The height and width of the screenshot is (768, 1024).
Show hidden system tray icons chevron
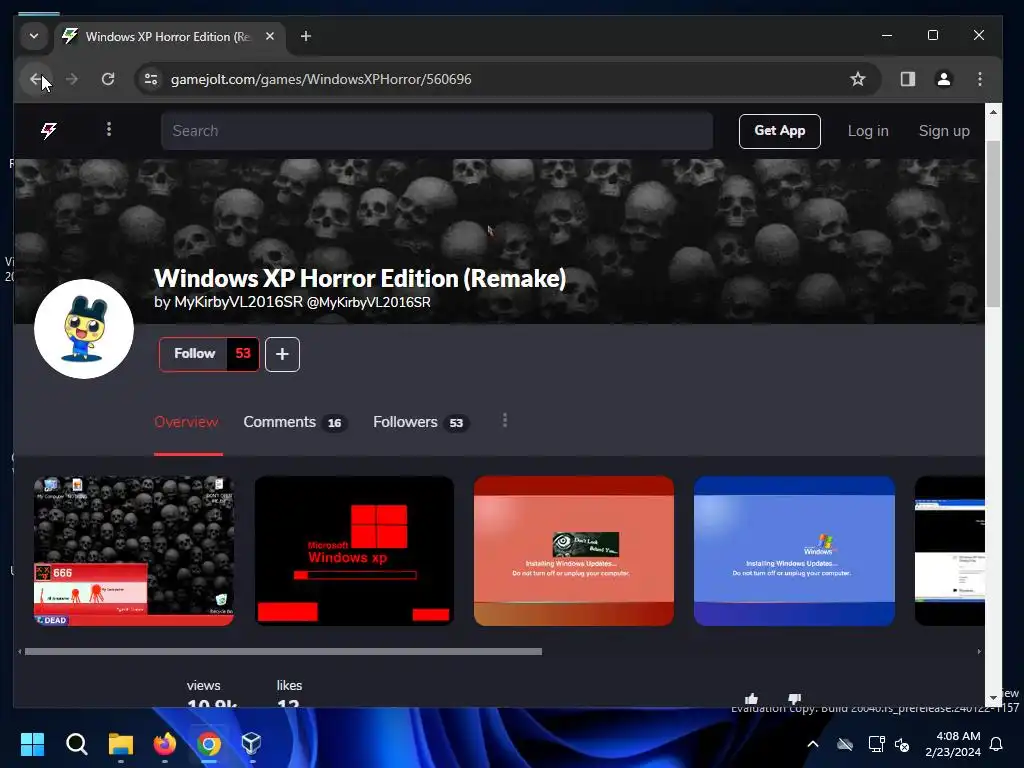click(813, 744)
